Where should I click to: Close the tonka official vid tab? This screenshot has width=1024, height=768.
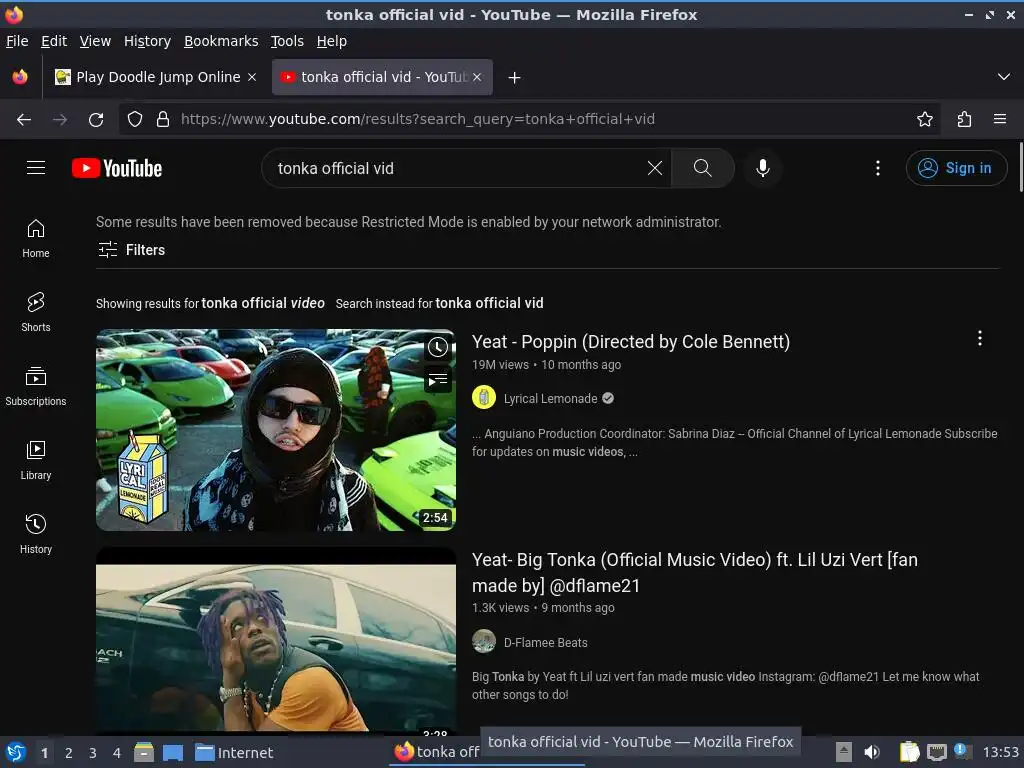click(477, 77)
